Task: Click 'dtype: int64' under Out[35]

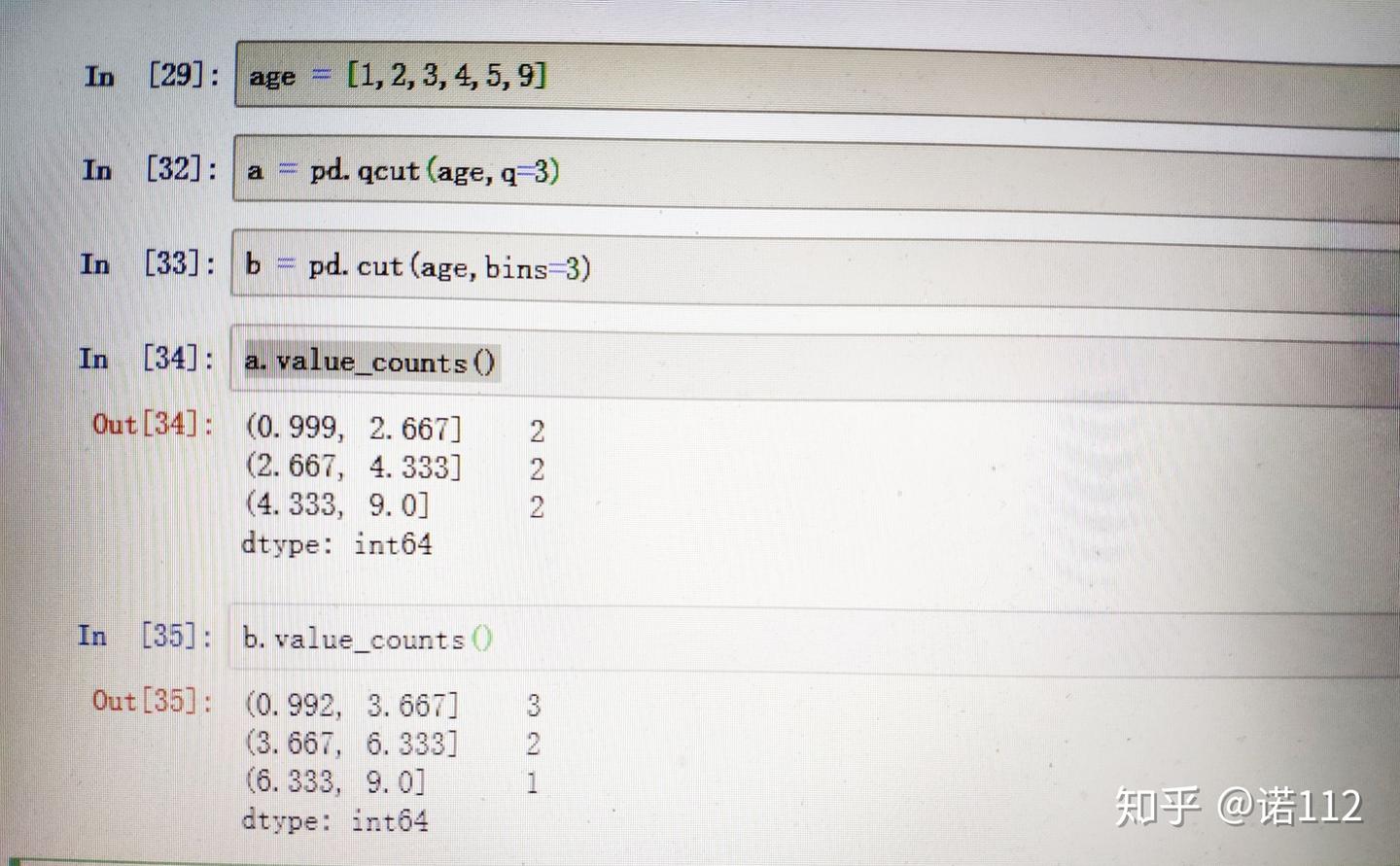Action: pos(334,820)
